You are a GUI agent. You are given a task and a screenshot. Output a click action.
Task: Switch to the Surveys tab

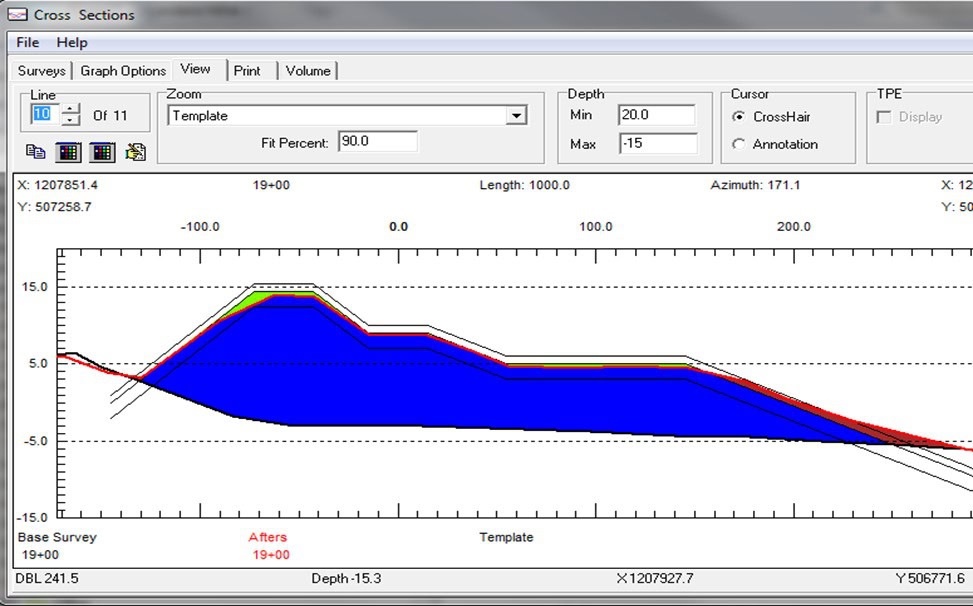coord(42,71)
